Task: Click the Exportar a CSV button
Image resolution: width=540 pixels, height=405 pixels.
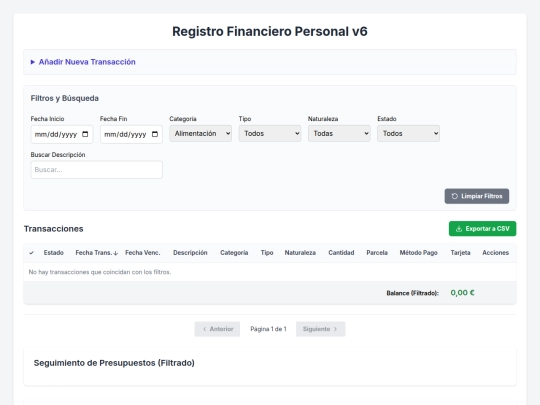Action: click(x=482, y=229)
